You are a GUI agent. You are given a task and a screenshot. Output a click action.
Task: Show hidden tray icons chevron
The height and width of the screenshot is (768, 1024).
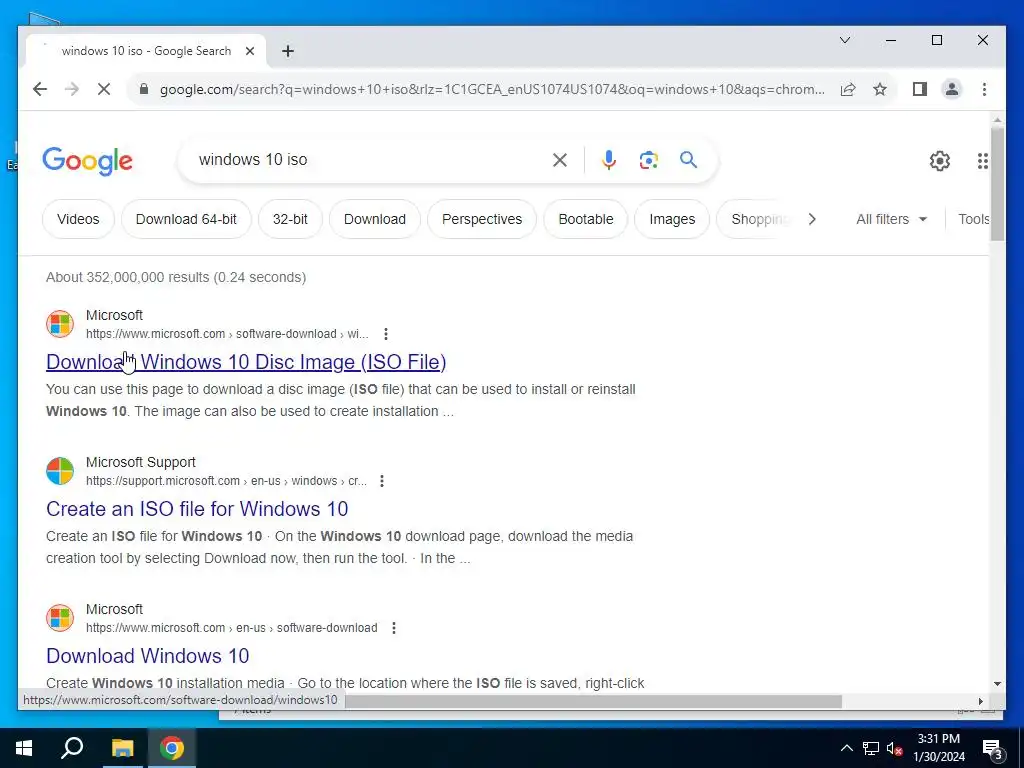846,748
